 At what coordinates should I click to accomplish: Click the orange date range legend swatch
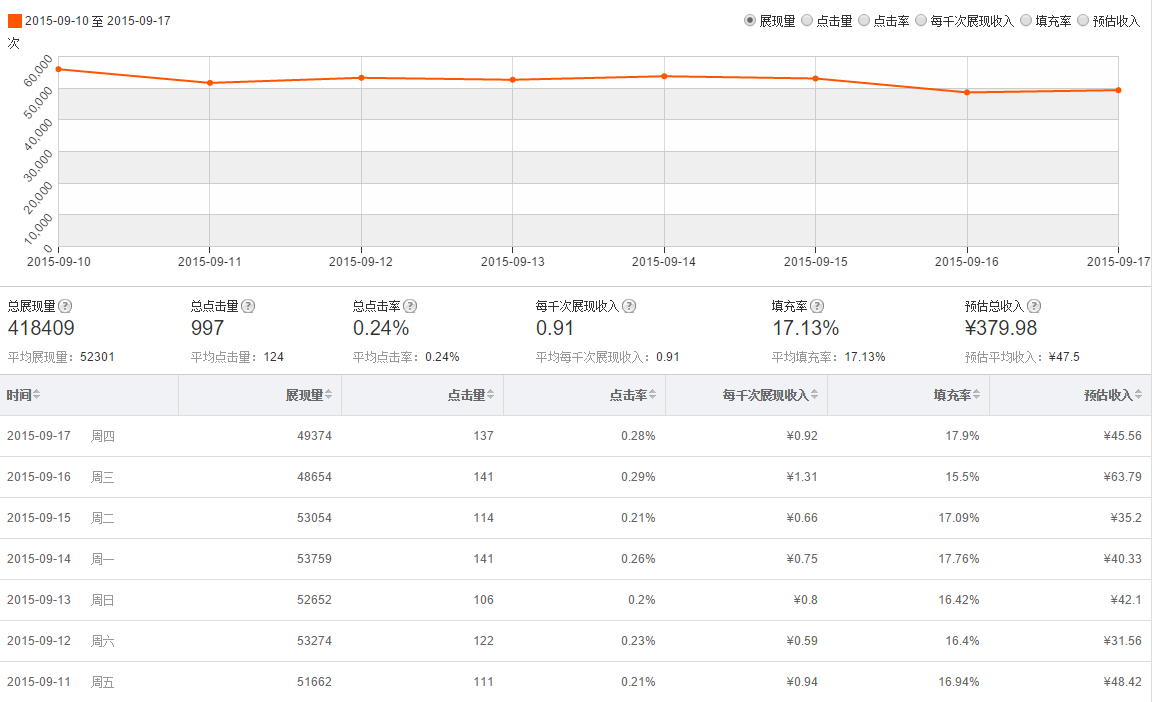click(14, 20)
